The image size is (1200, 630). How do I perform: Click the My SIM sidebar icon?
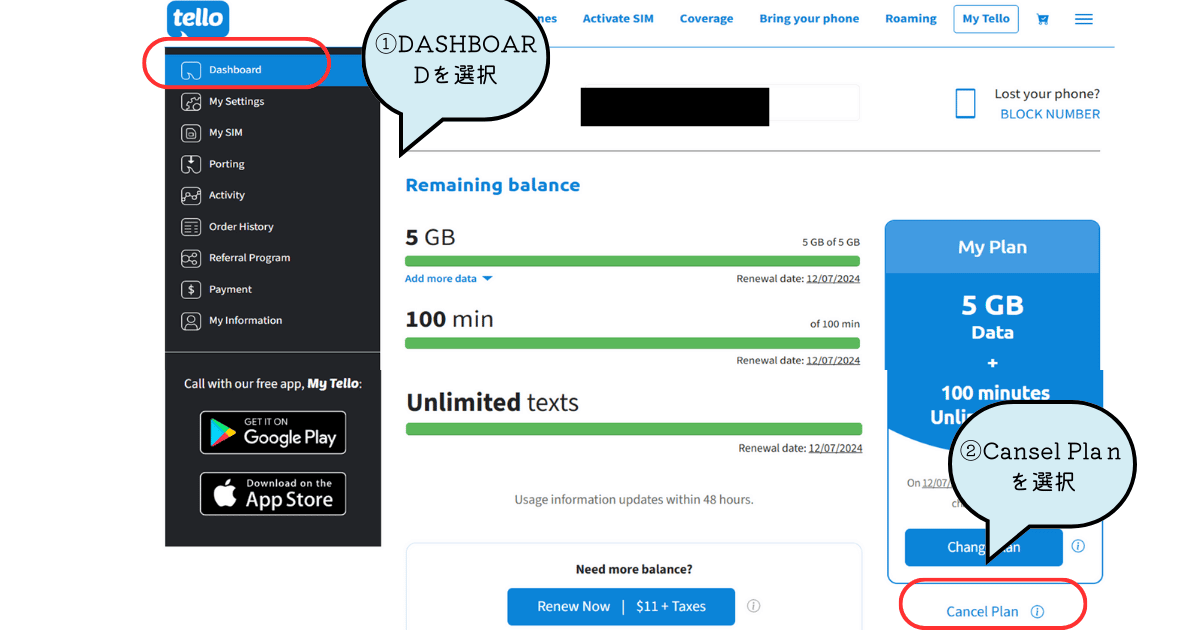[x=191, y=133]
